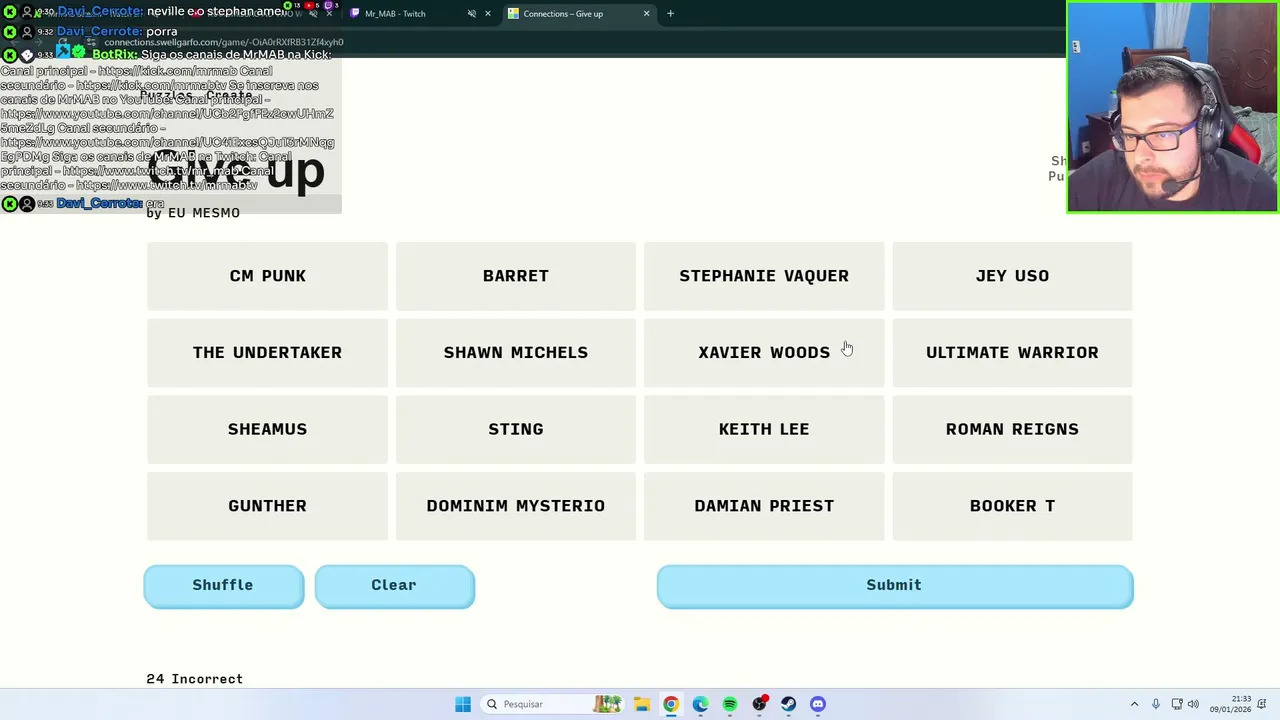Shuffle the puzzle tiles
The height and width of the screenshot is (720, 1280).
click(223, 586)
